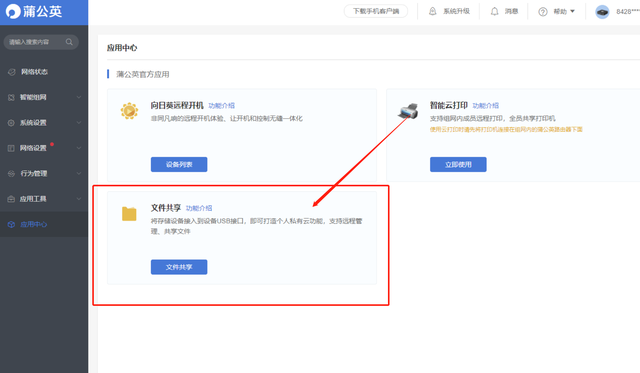Viewport: 640px width, 373px height.
Task: Click the account name 8428 text
Action: tap(628, 11)
